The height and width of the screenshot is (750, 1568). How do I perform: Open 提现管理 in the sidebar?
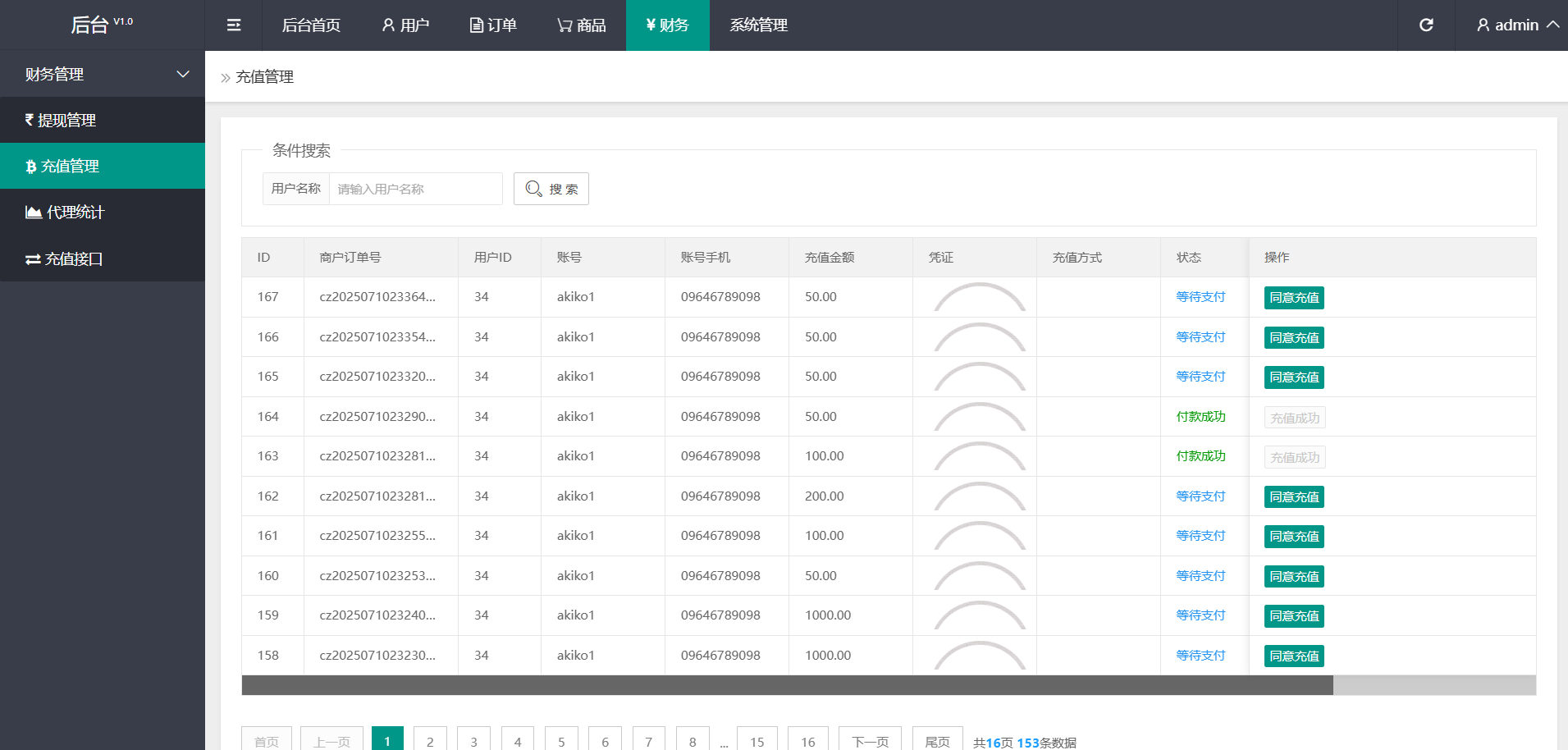[103, 120]
